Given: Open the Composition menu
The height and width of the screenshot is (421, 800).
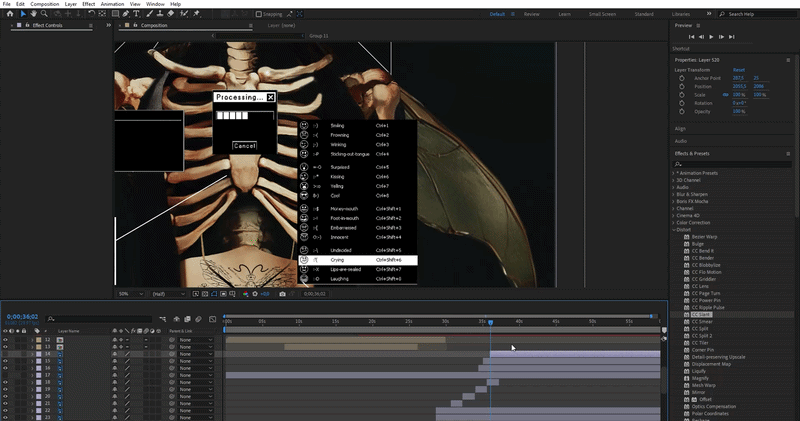Looking at the screenshot, I should tap(44, 4).
